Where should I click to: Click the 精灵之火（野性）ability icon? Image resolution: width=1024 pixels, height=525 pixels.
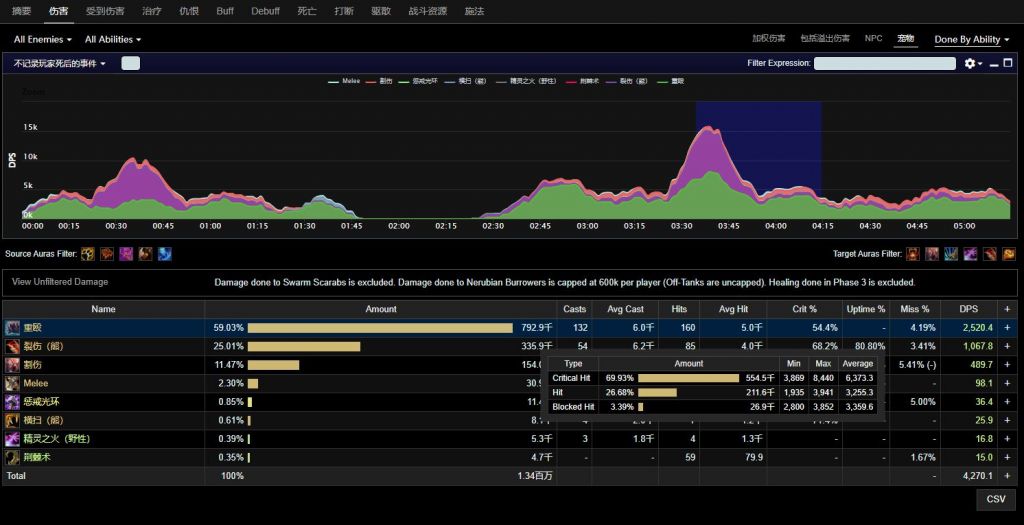click(x=12, y=439)
